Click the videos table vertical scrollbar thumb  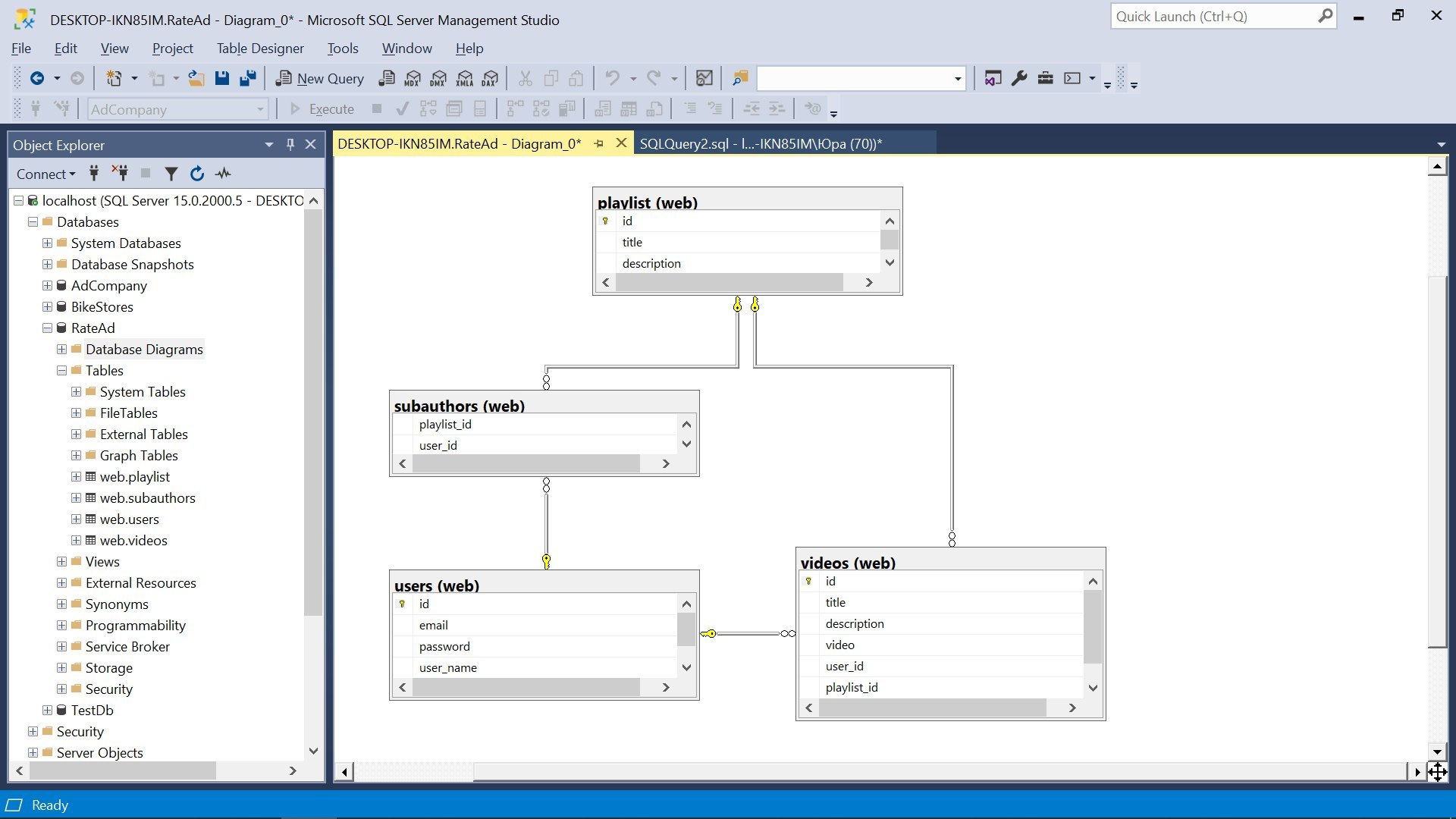point(1093,627)
